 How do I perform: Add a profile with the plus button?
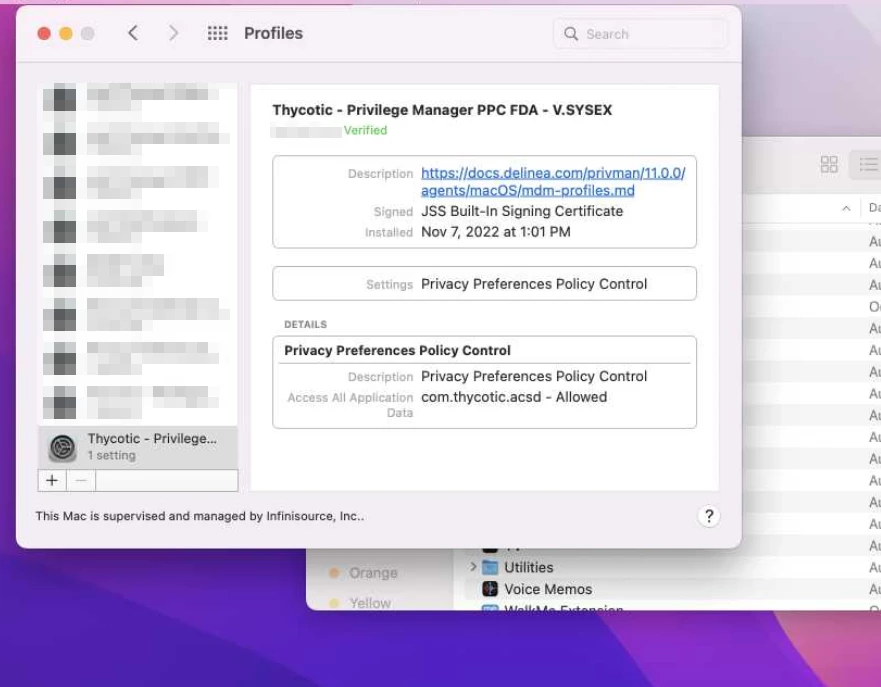tap(52, 481)
